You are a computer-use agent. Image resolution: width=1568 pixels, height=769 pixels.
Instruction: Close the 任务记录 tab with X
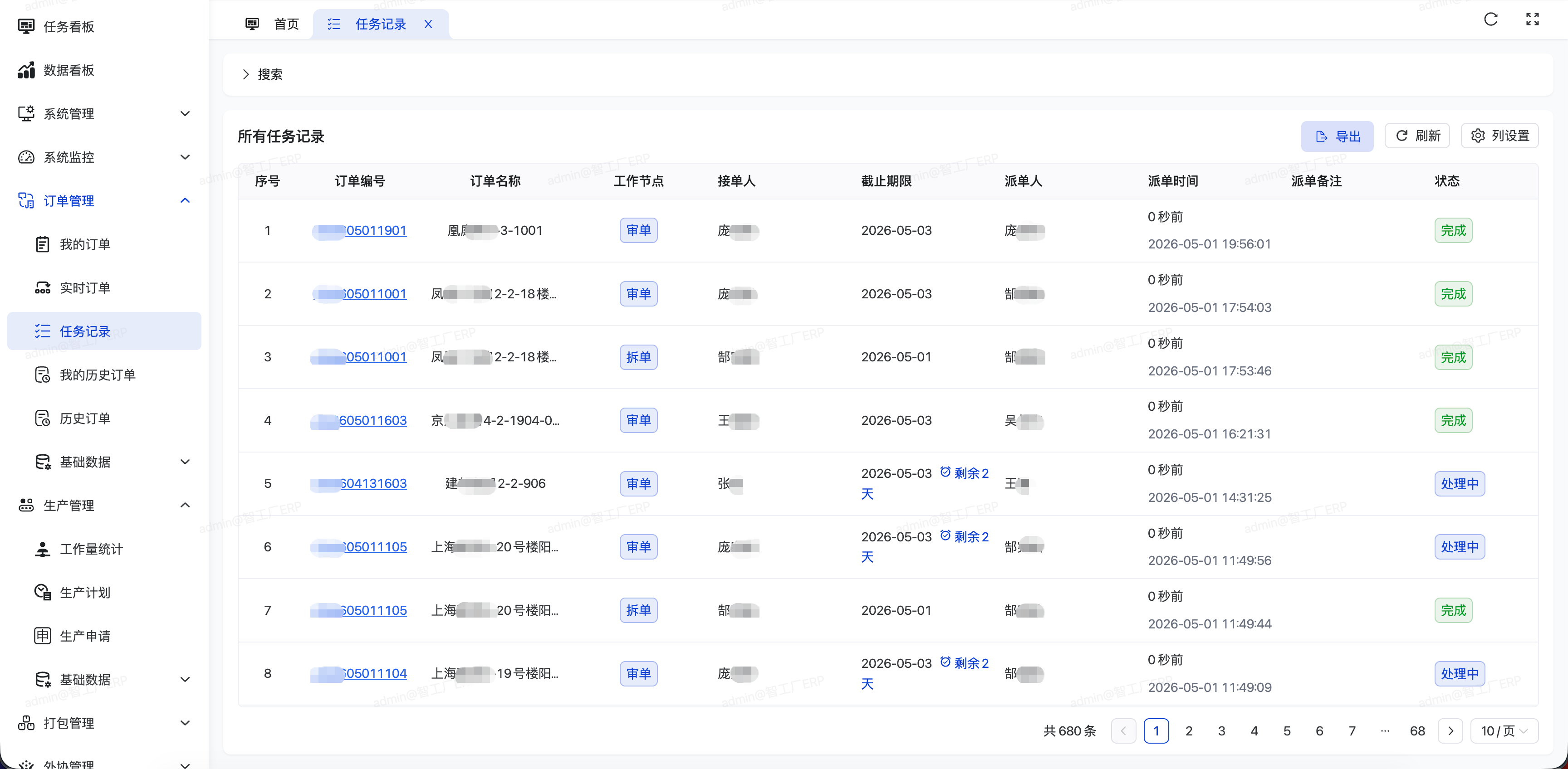(x=428, y=24)
